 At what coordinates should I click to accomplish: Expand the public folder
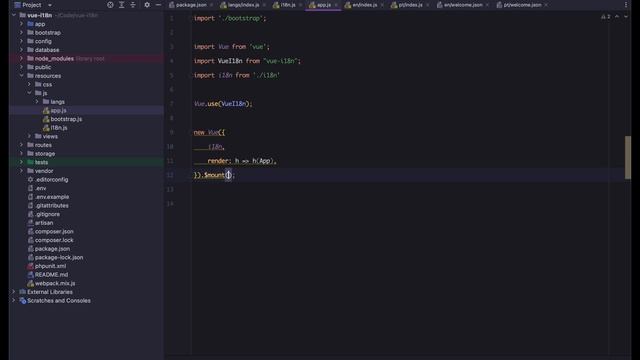[21, 67]
